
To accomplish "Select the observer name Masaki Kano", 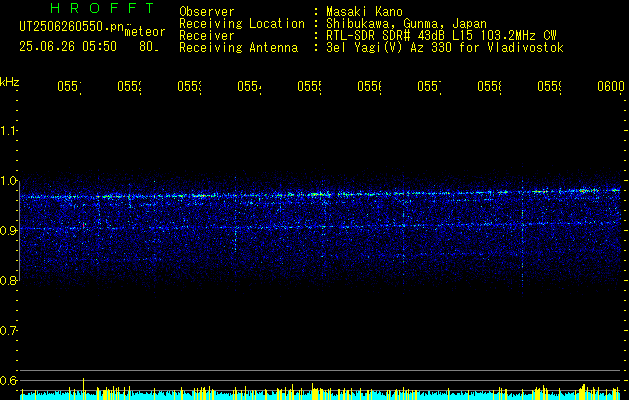I will tap(364, 11).
